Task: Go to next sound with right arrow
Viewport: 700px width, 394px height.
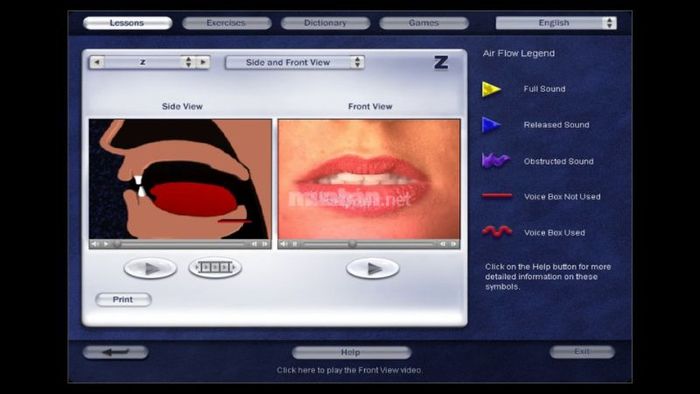Action: point(203,62)
